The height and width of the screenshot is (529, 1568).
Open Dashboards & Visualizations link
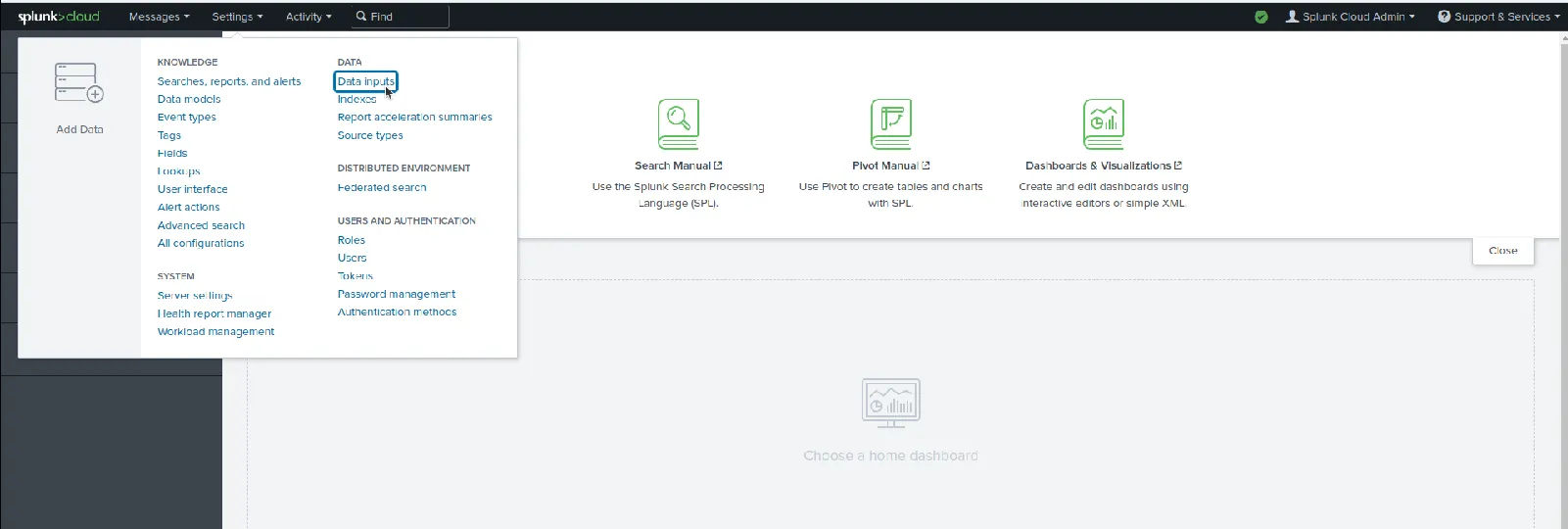pos(1104,166)
